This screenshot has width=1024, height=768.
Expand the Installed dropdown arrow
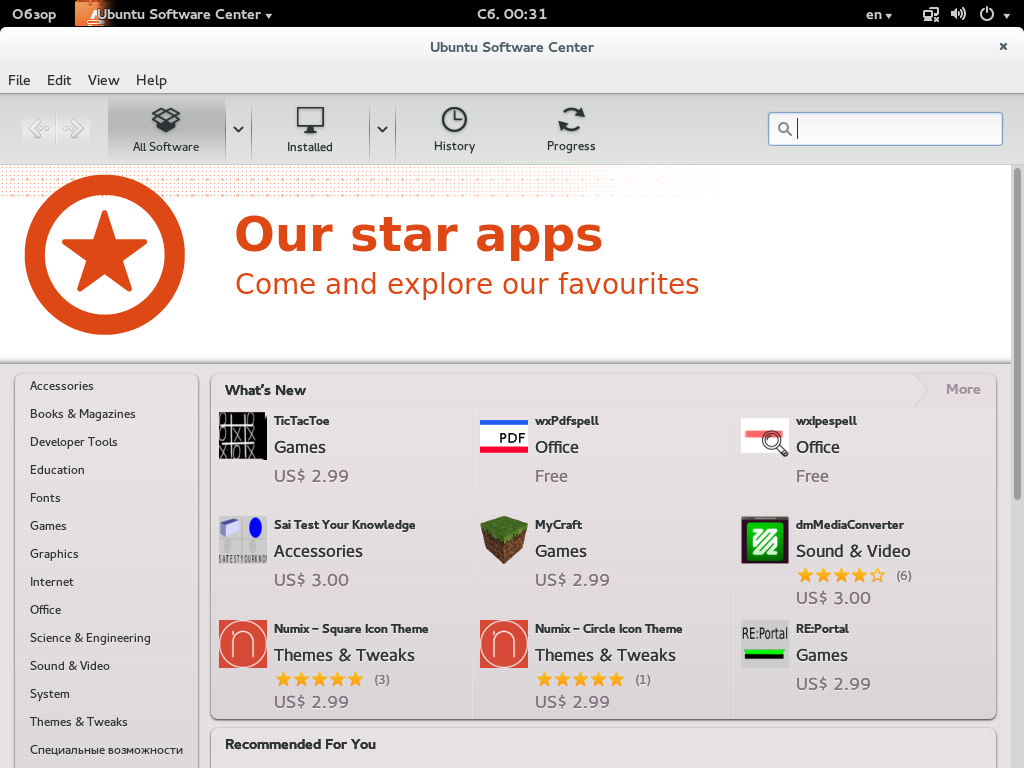pos(382,129)
